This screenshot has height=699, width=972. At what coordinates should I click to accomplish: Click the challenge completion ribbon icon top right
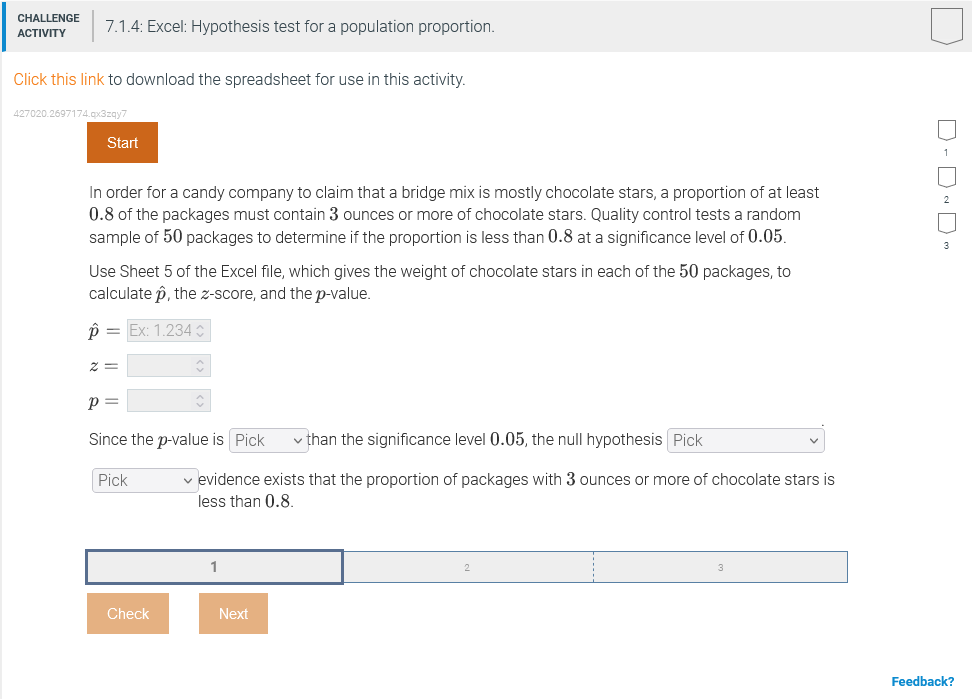coord(946,24)
